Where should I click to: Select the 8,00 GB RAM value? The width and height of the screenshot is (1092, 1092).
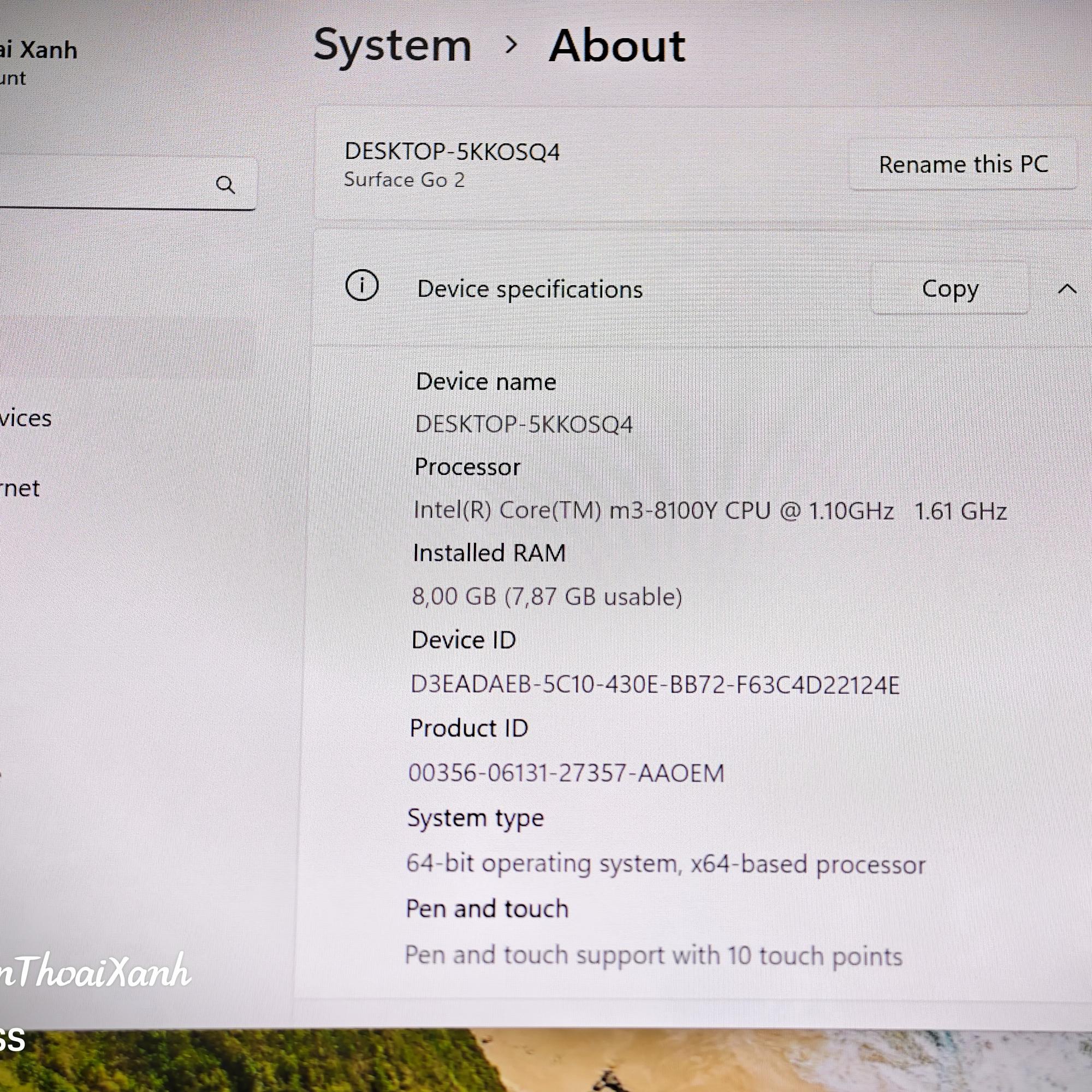coord(547,596)
